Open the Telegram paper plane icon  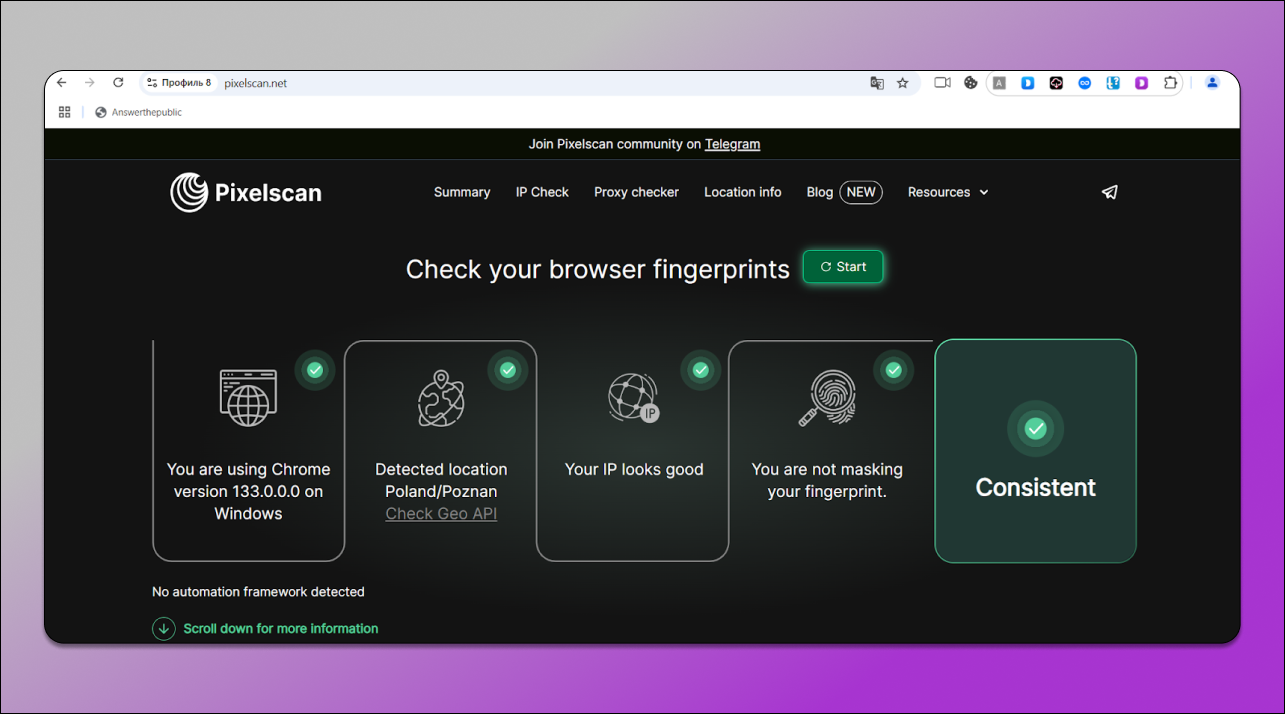click(1109, 192)
